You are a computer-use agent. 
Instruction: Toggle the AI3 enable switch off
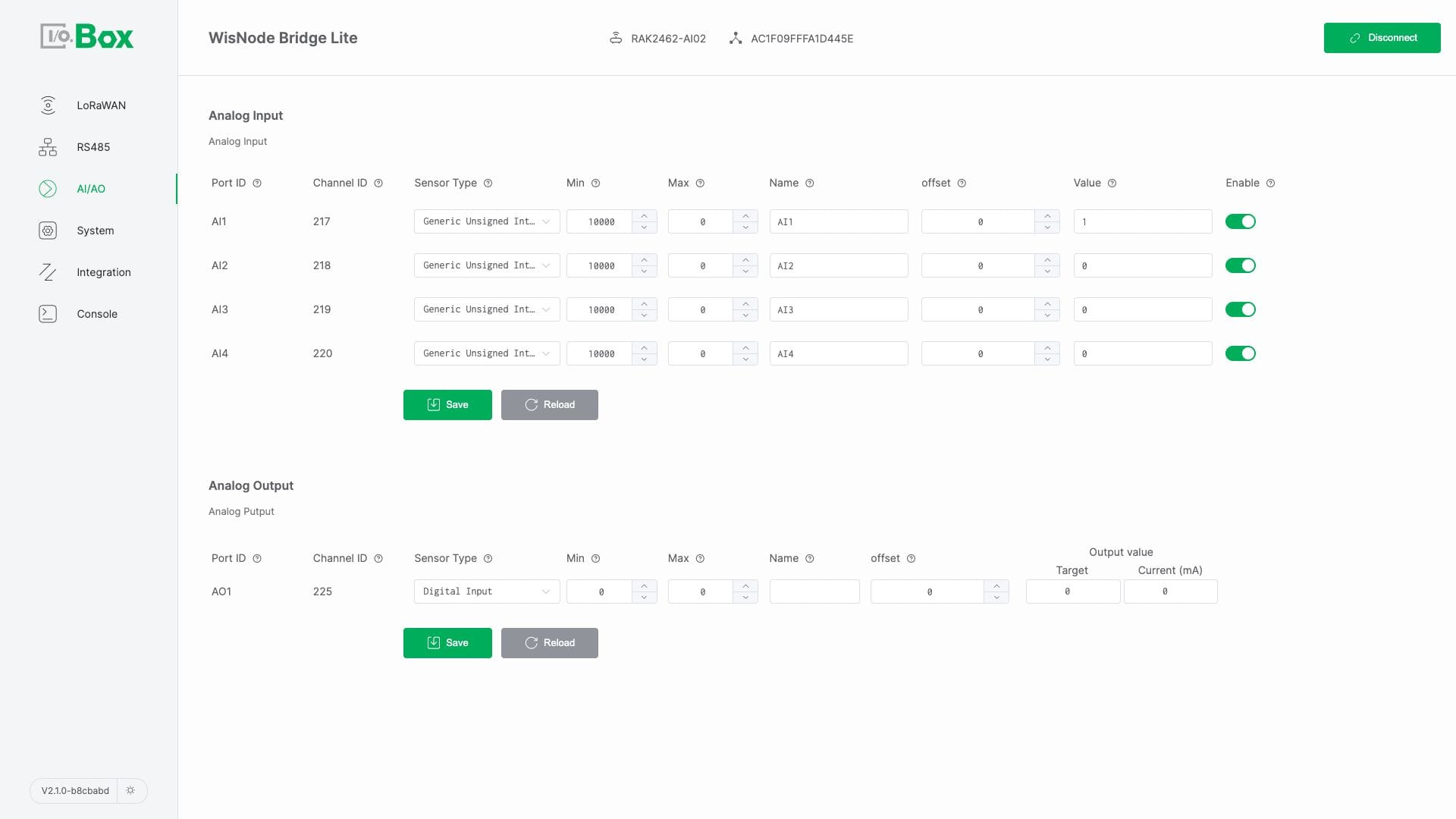pos(1240,309)
